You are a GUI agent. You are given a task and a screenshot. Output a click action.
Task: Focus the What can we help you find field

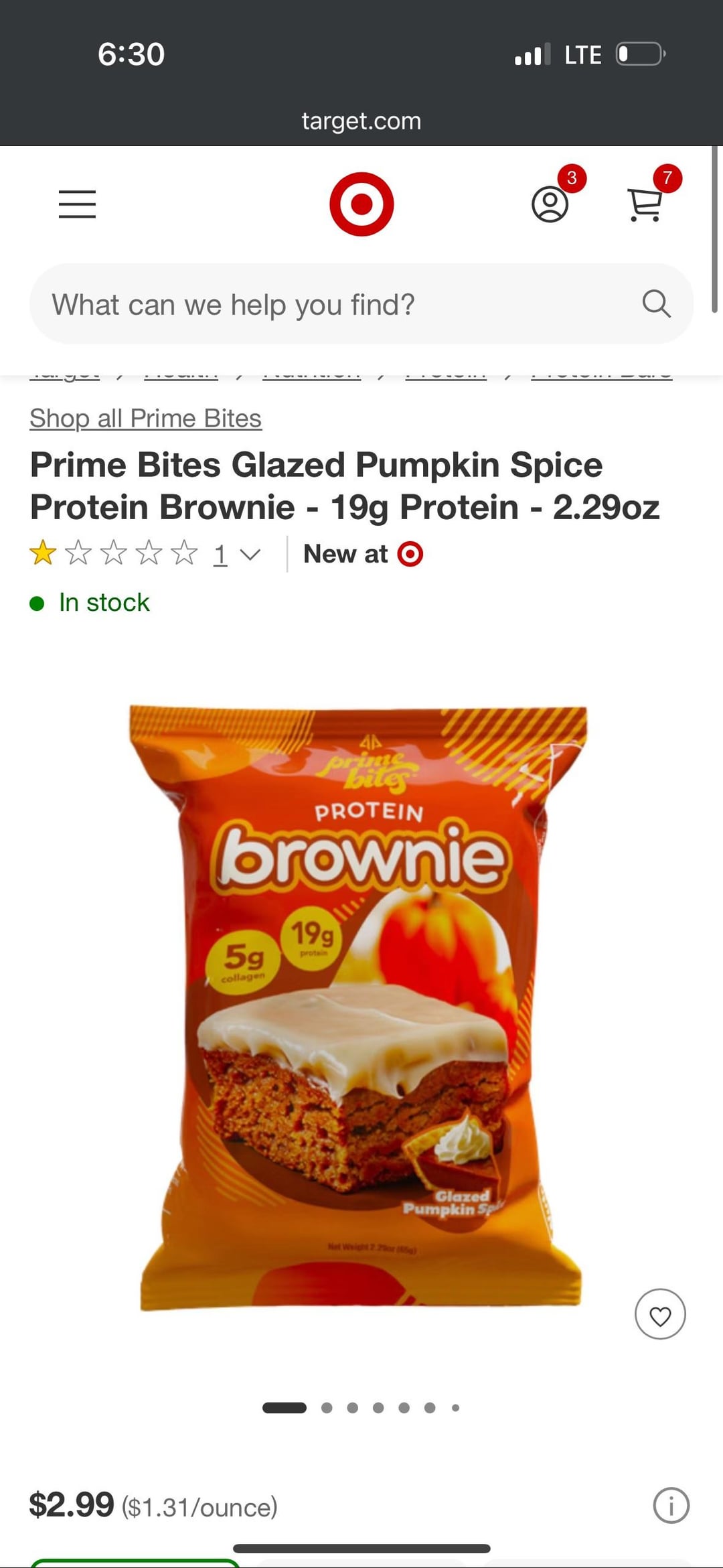click(361, 303)
